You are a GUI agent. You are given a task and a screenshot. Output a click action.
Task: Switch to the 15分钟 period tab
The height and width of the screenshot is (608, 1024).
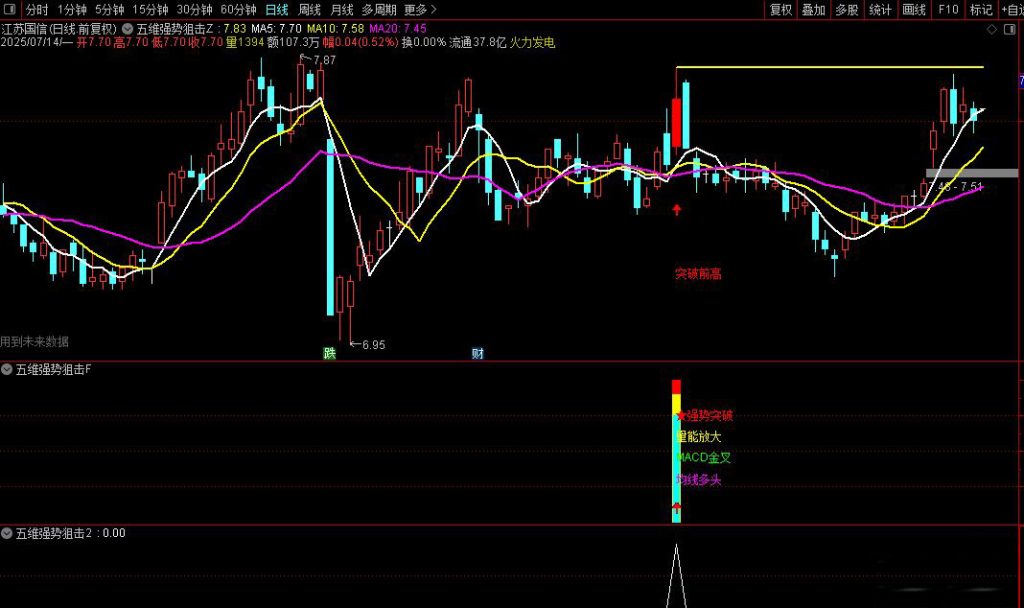(x=150, y=9)
